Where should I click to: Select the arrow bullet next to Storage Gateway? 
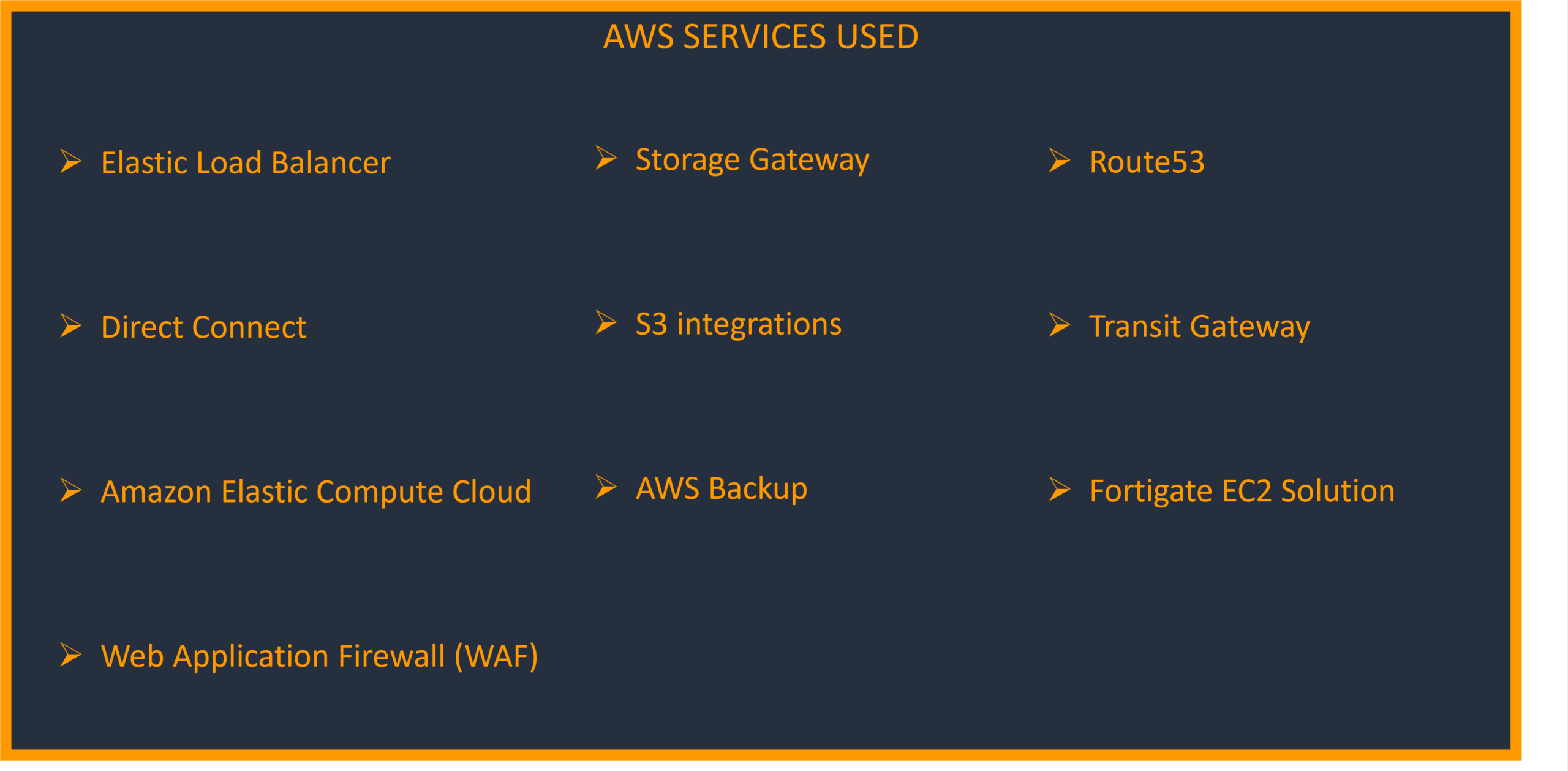(x=606, y=158)
